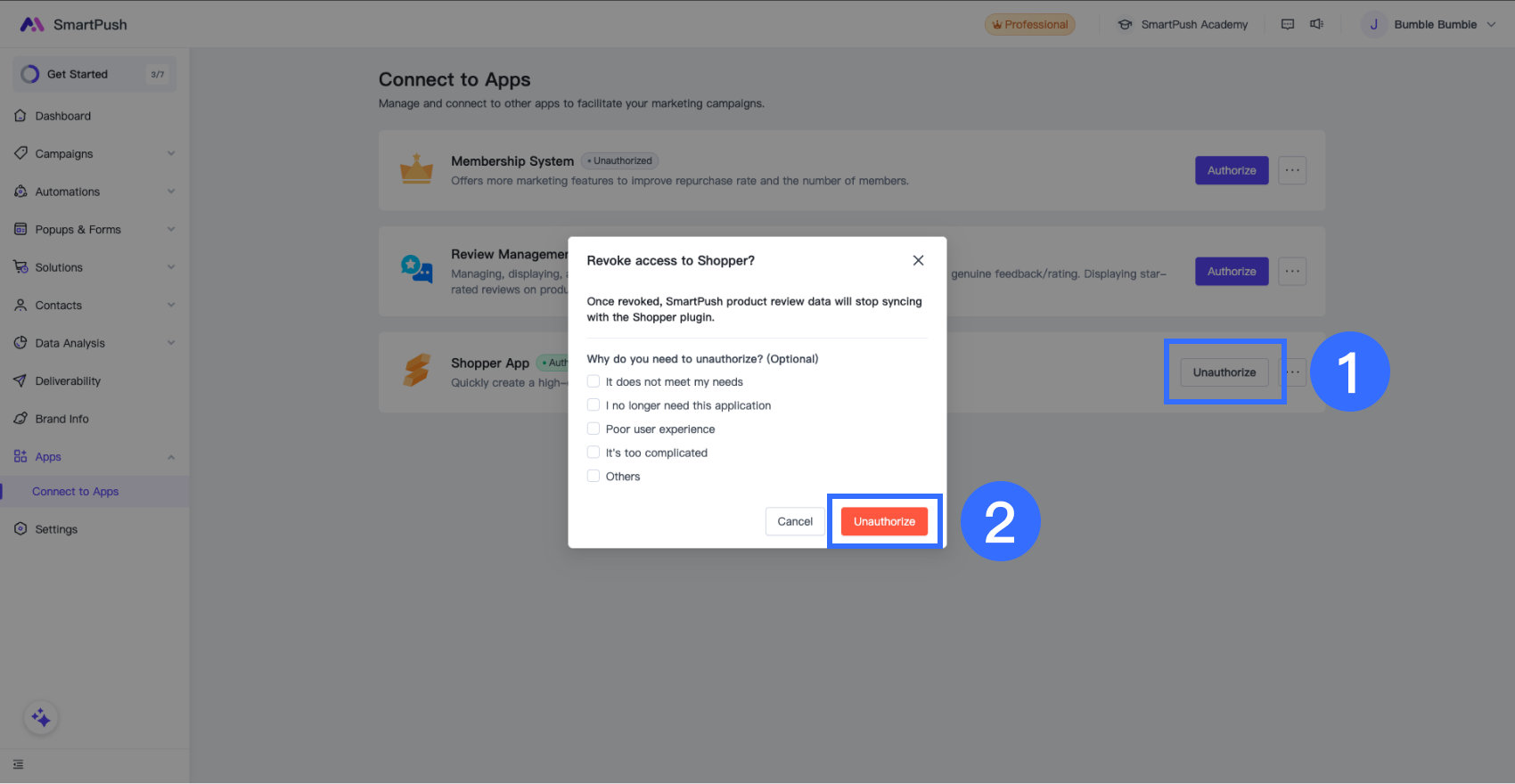Image resolution: width=1515 pixels, height=784 pixels.
Task: Open more options for Membership System
Action: tap(1292, 170)
